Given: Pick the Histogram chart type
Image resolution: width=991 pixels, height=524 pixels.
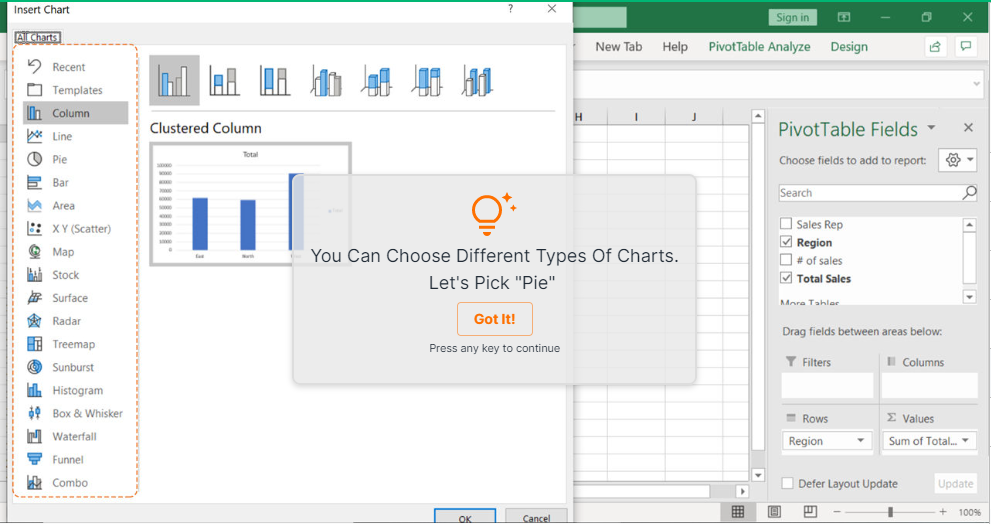Looking at the screenshot, I should coord(75,390).
